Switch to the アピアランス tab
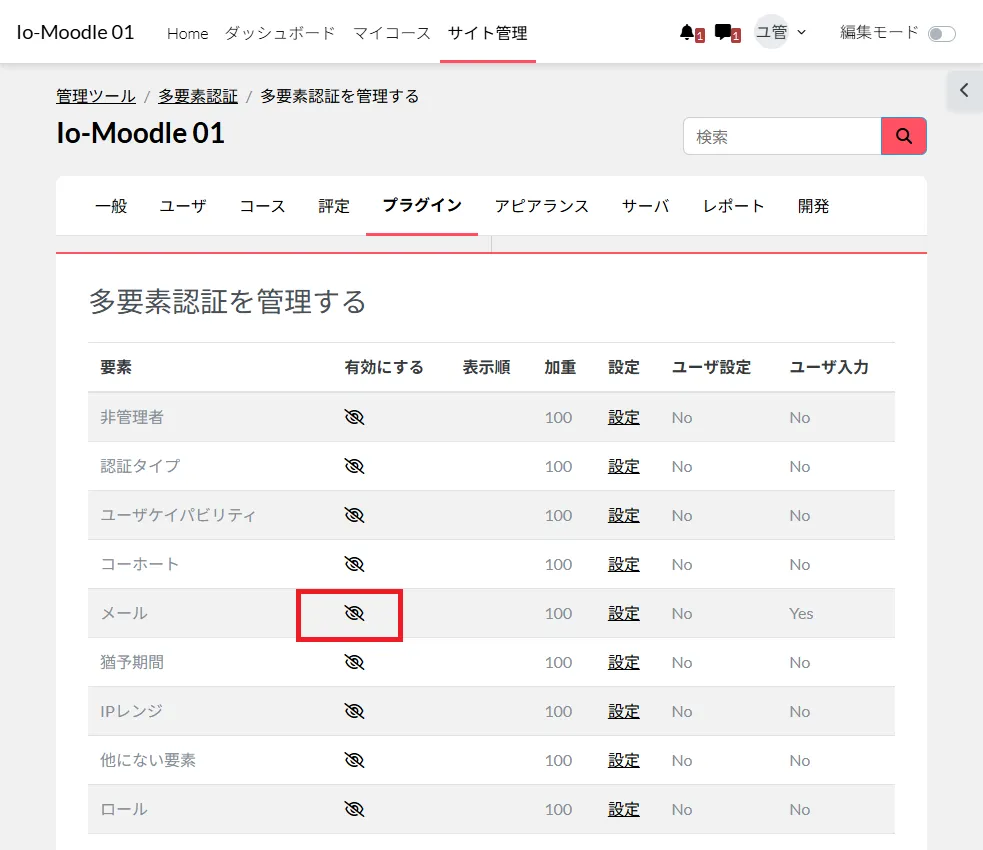Image resolution: width=983 pixels, height=850 pixels. [x=542, y=206]
